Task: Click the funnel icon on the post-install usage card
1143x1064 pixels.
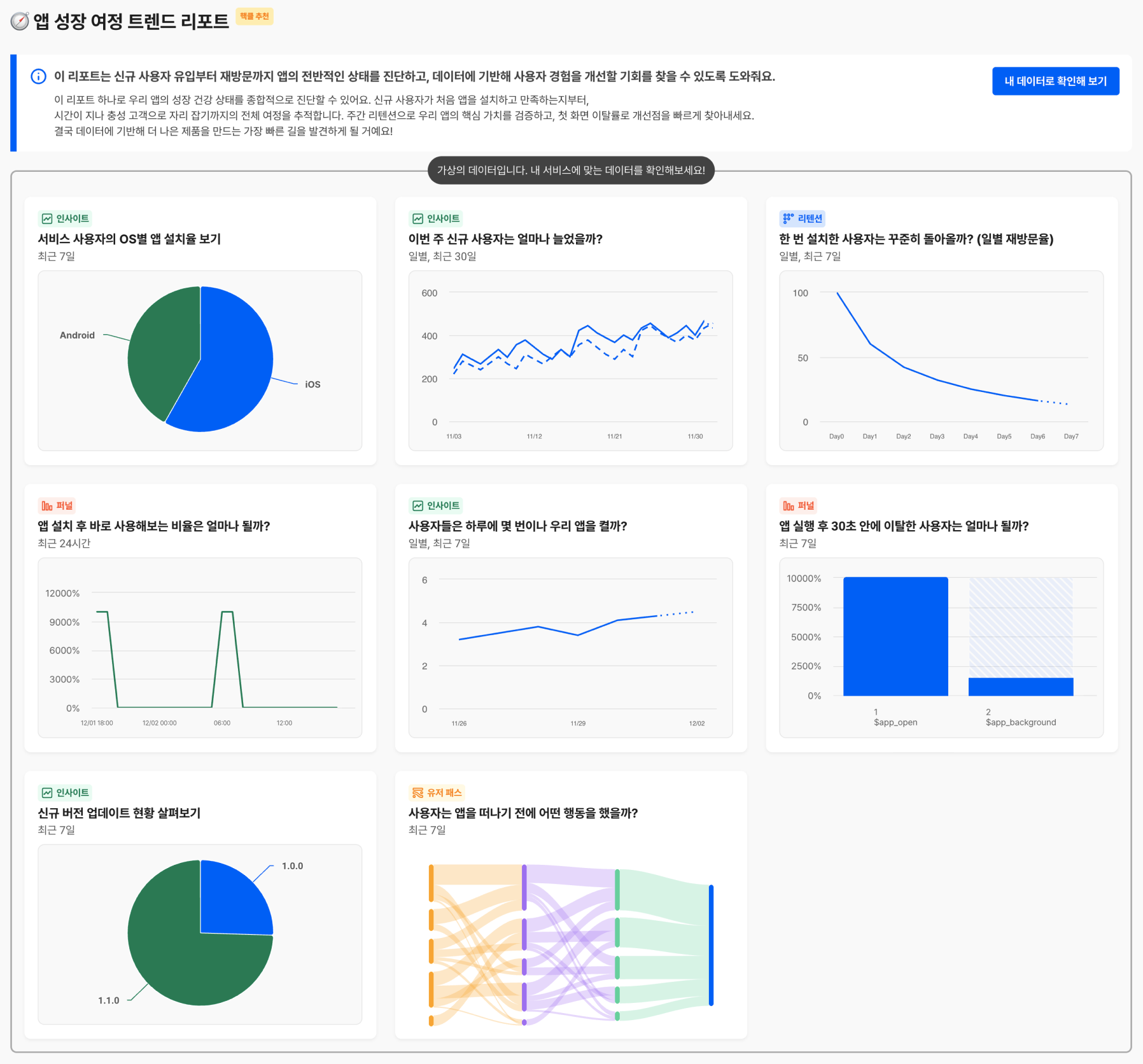Action: [47, 506]
